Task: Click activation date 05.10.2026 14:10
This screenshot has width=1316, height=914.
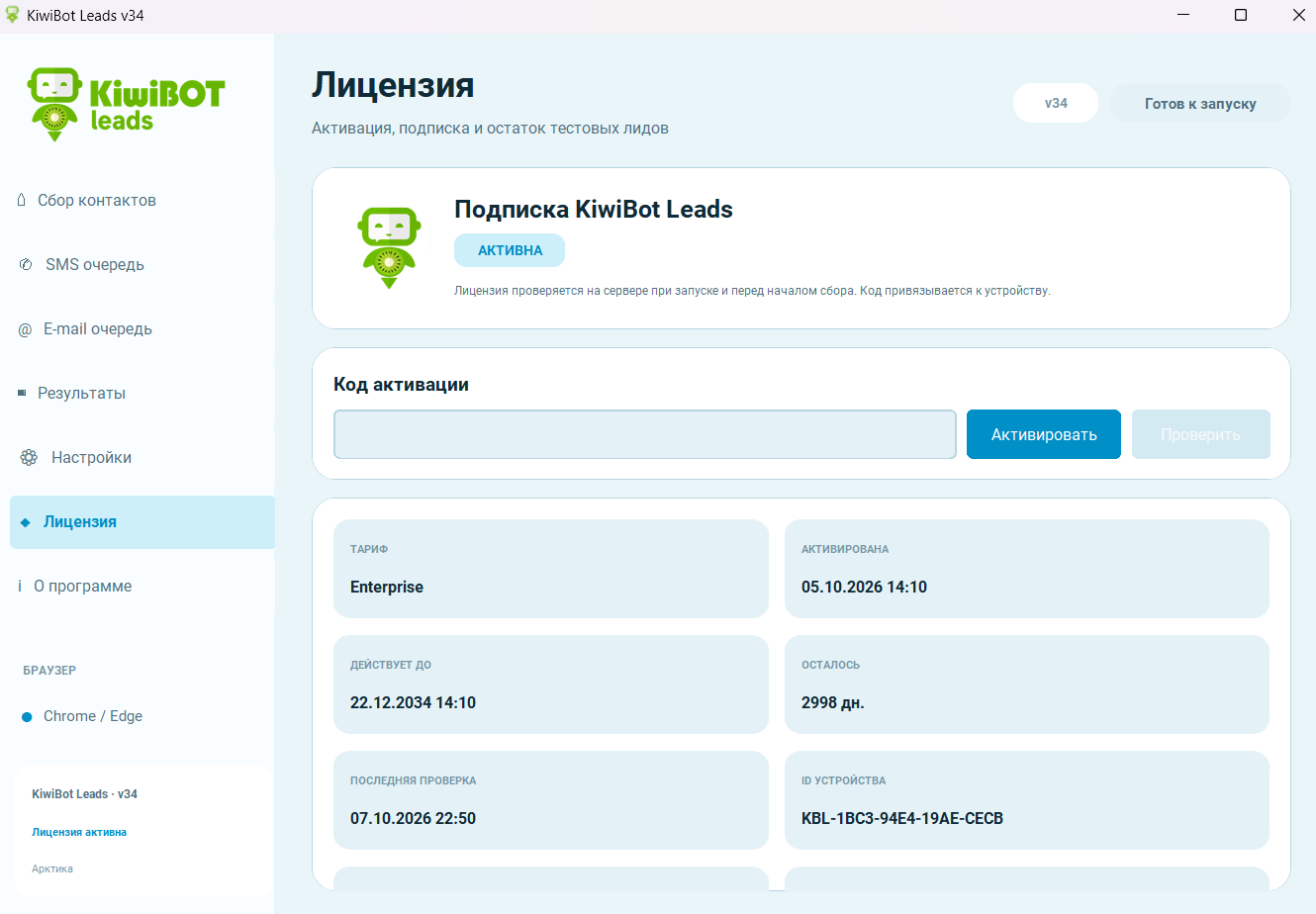Action: coord(864,587)
